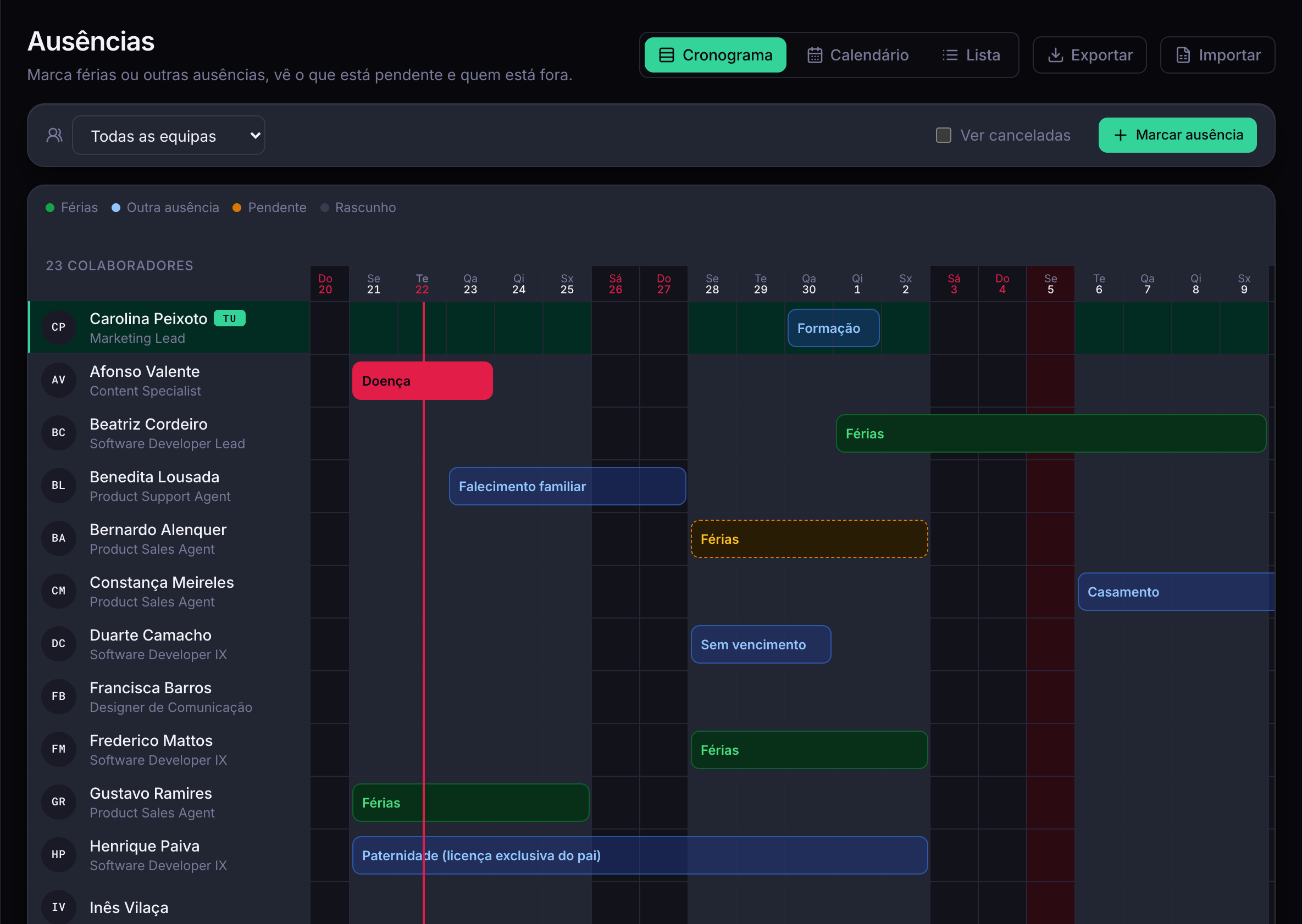
Task: Click the Cronograma timeline icon
Action: 666,55
